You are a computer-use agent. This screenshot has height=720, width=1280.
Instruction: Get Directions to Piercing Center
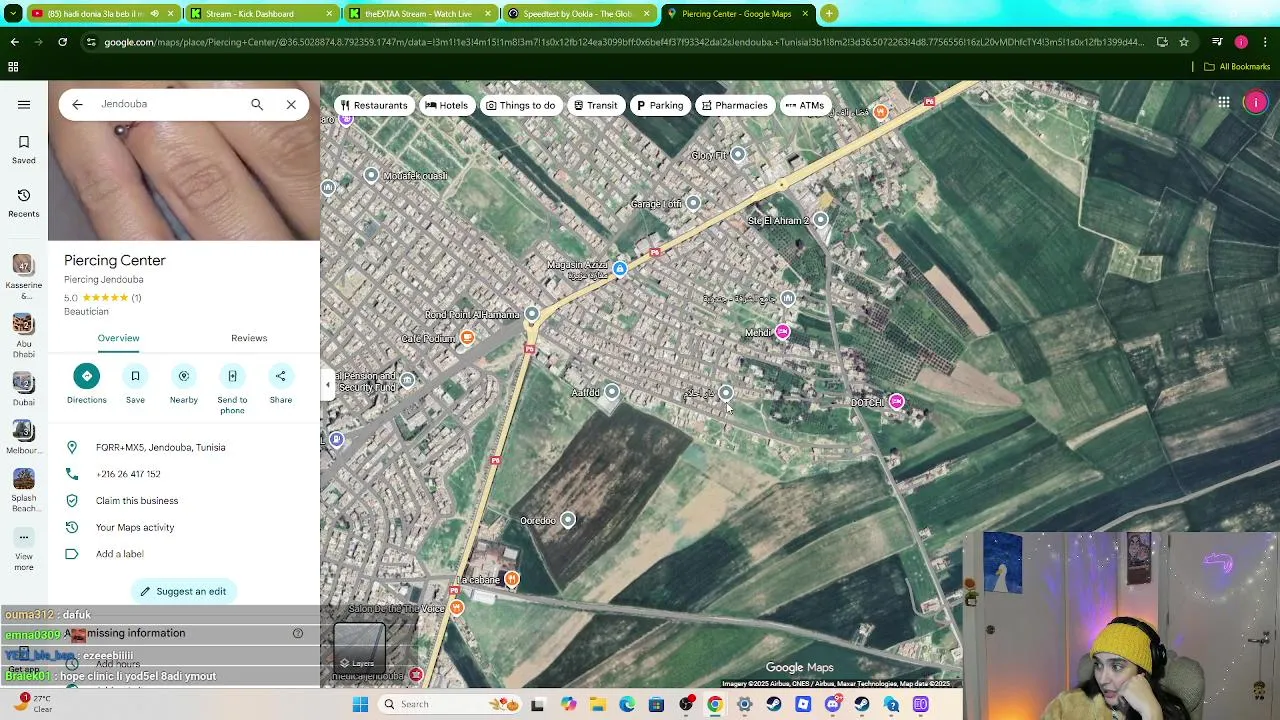[86, 385]
